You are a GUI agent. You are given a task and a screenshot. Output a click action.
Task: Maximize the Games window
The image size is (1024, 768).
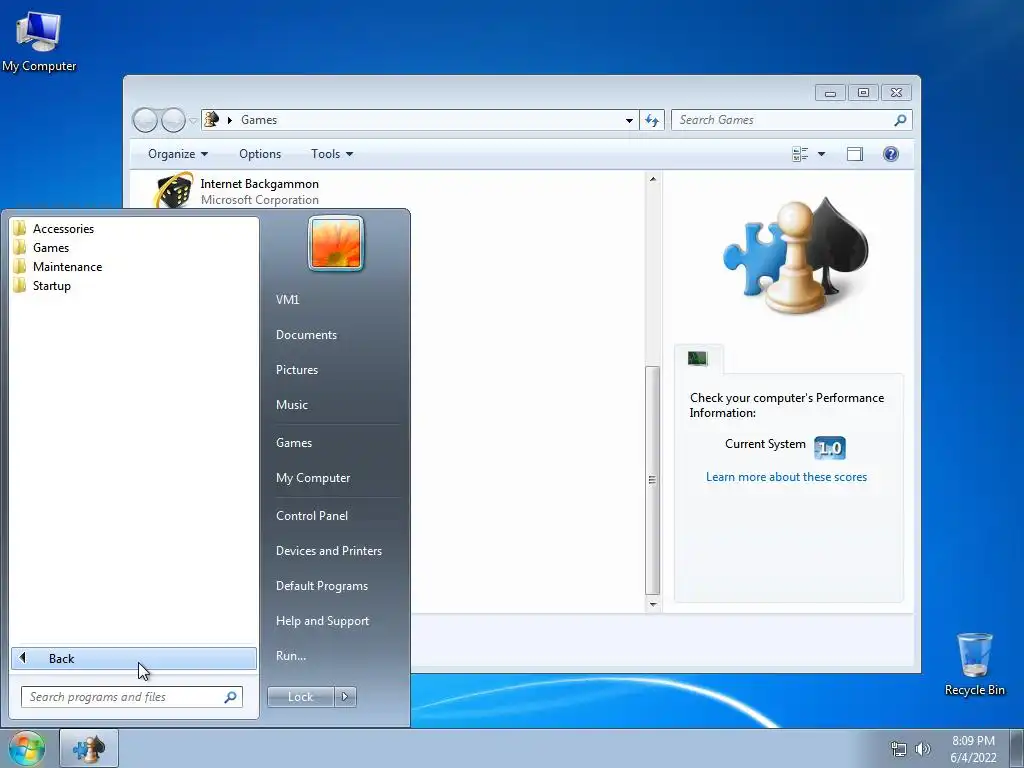pyautogui.click(x=863, y=93)
